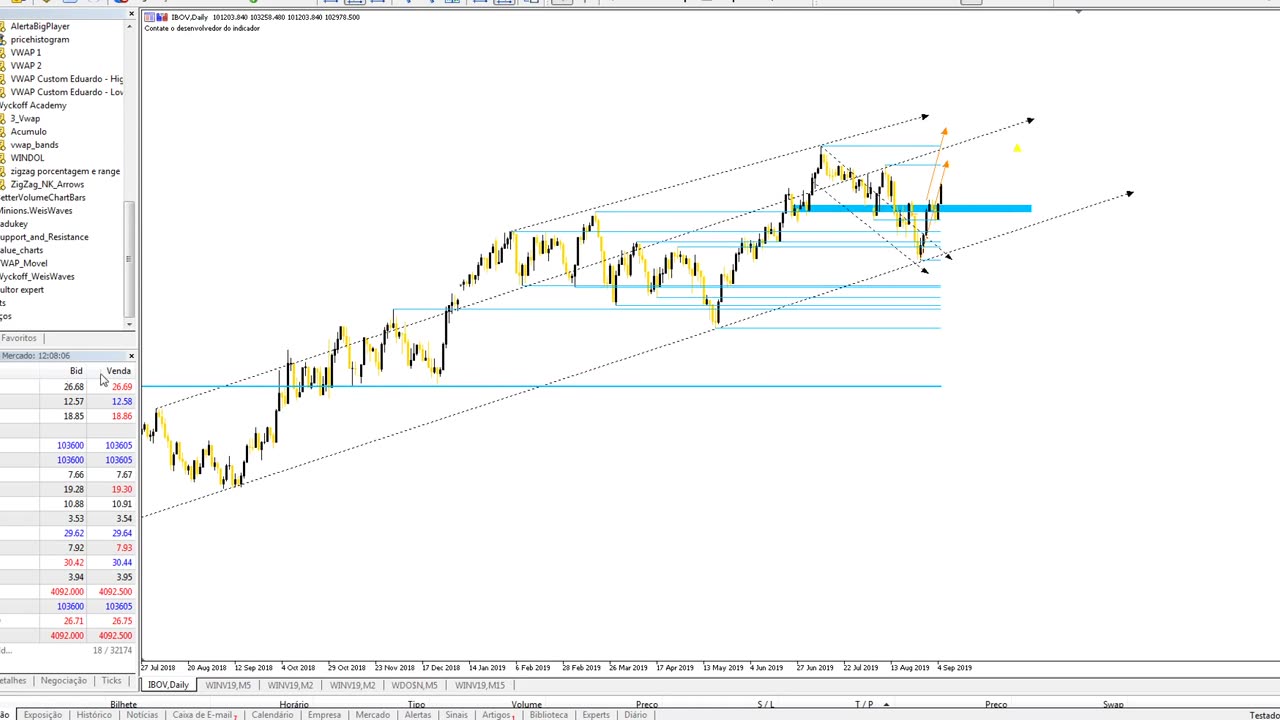Select the 3_Vwap indicator icon
The image size is (1280, 720).
pos(3,118)
